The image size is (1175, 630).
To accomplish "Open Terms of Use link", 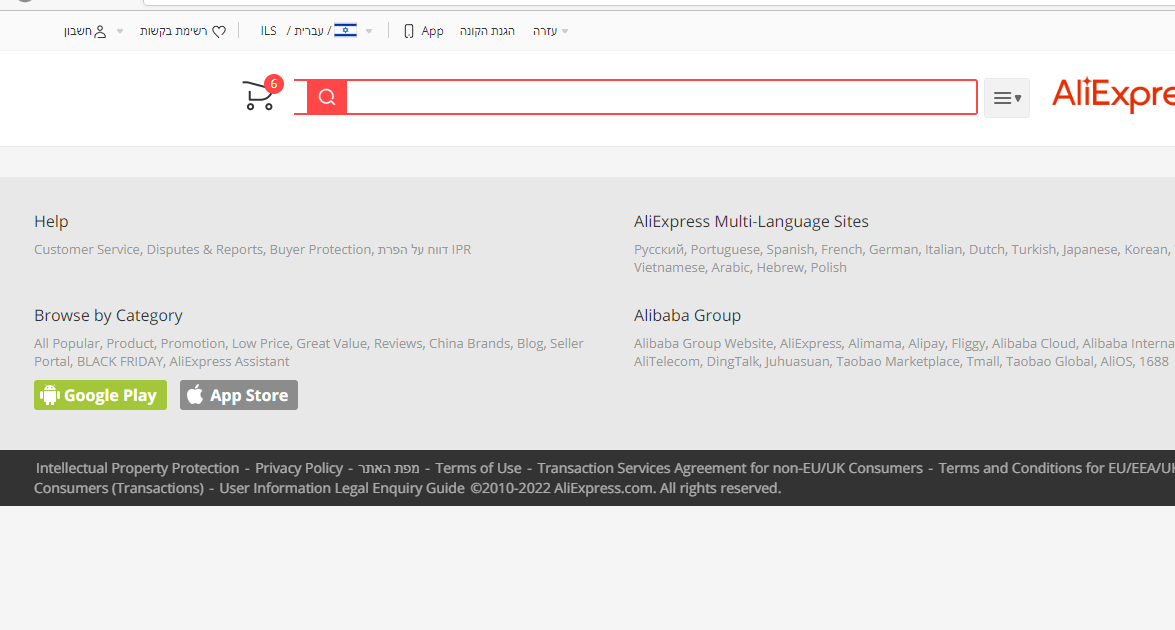I will [478, 468].
